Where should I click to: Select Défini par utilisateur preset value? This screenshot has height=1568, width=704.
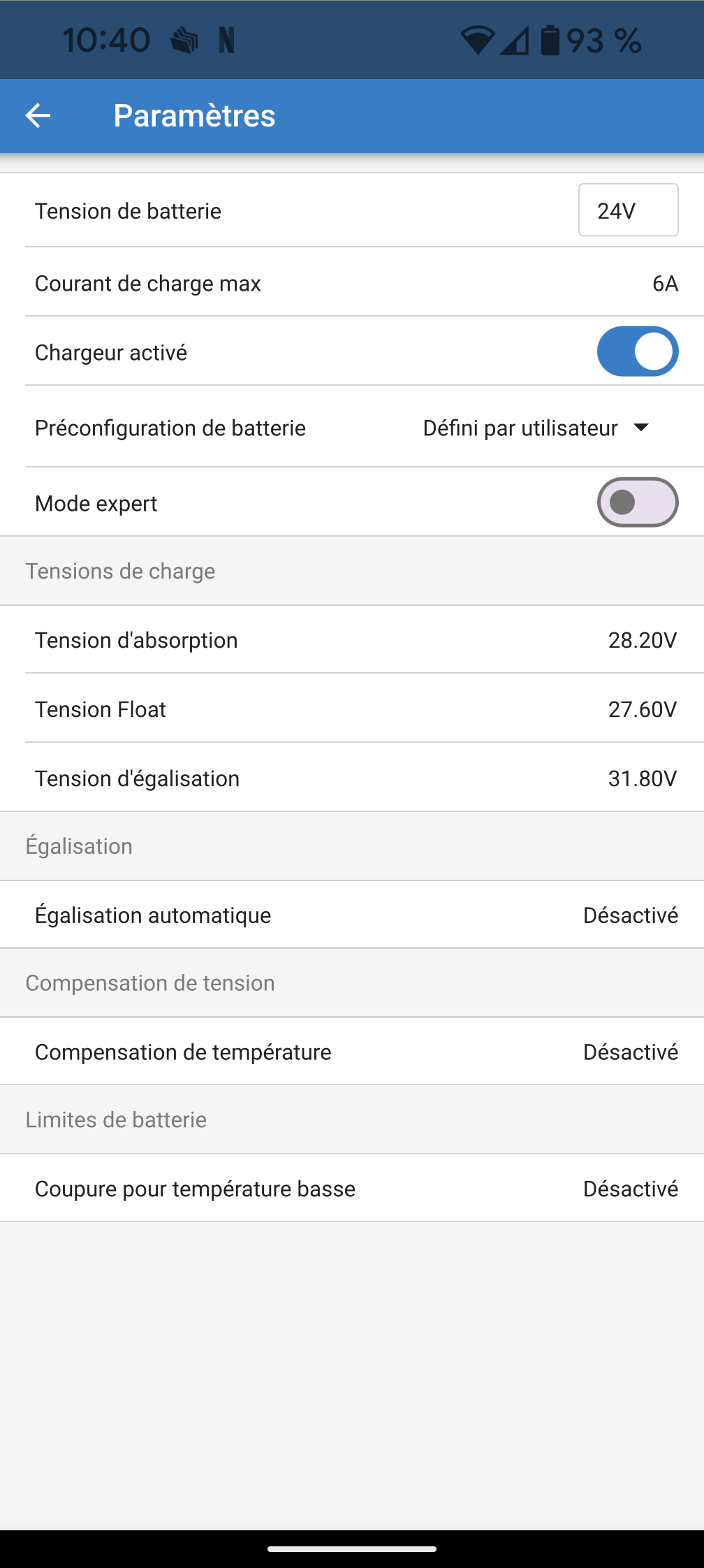click(520, 428)
